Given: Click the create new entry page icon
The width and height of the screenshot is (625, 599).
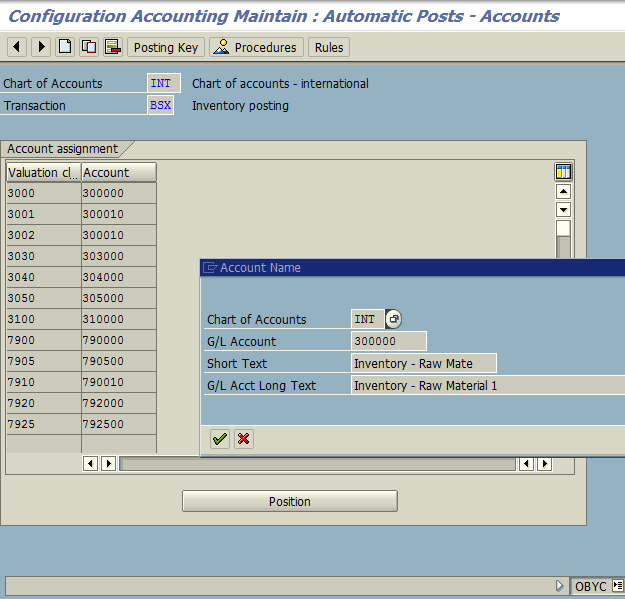Looking at the screenshot, I should click(65, 48).
